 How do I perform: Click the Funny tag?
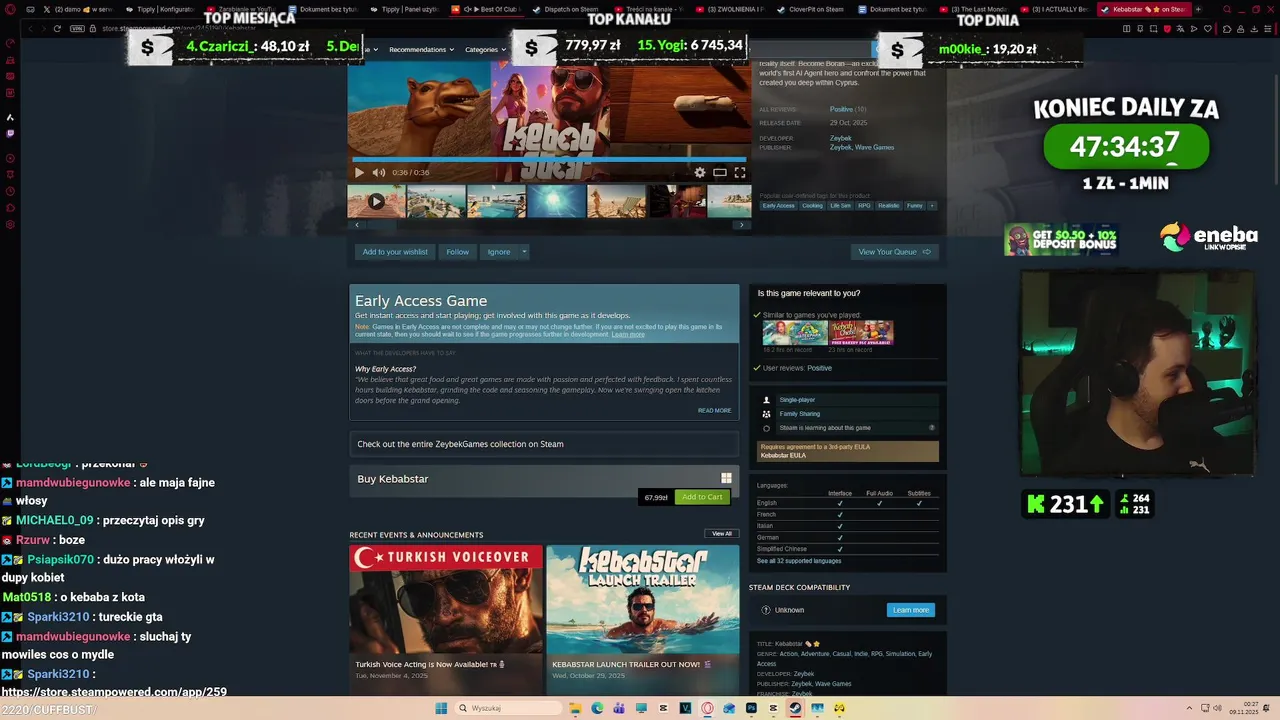click(x=914, y=206)
